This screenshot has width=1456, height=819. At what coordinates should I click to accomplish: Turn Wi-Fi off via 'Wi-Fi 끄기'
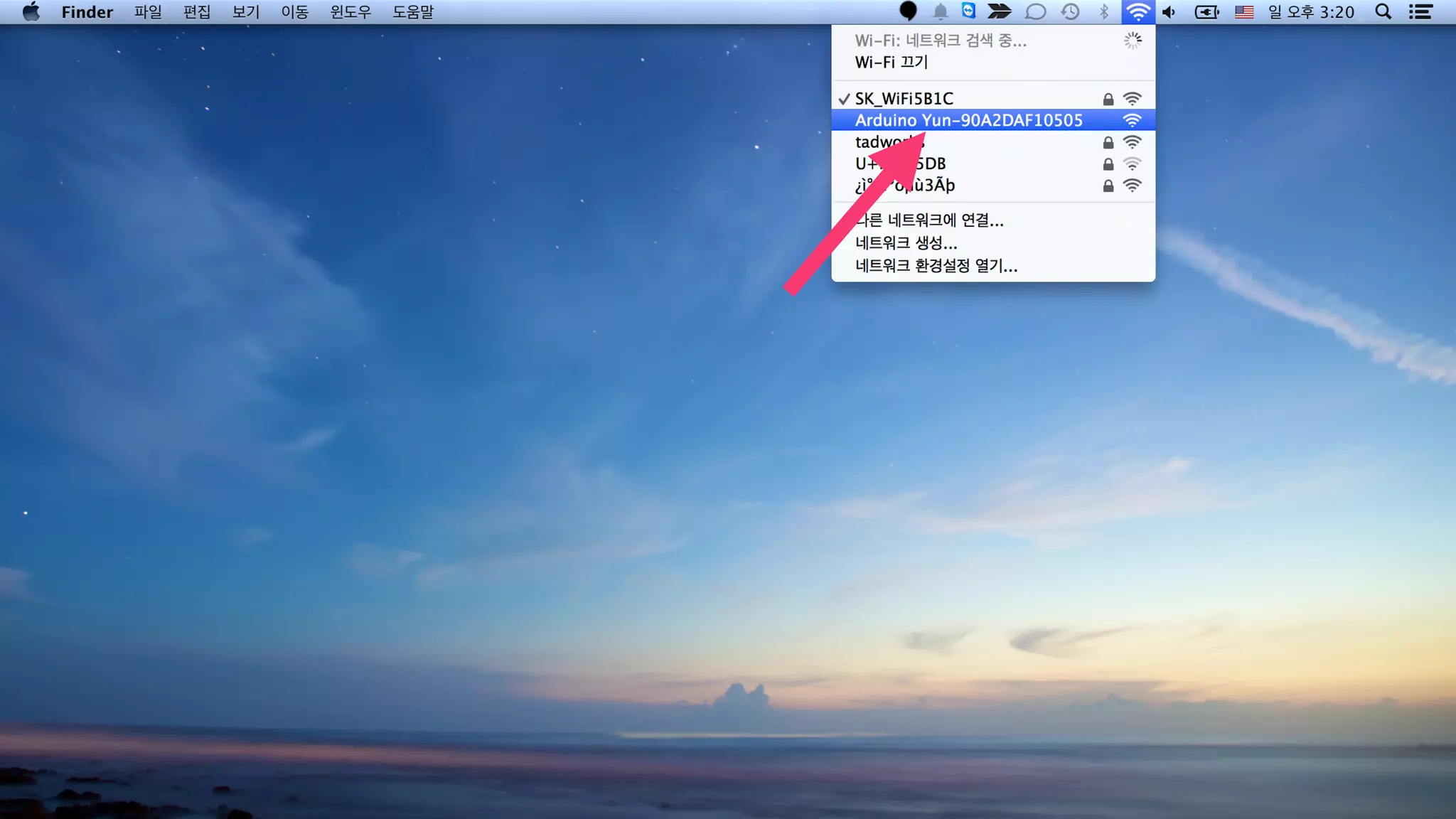(892, 63)
